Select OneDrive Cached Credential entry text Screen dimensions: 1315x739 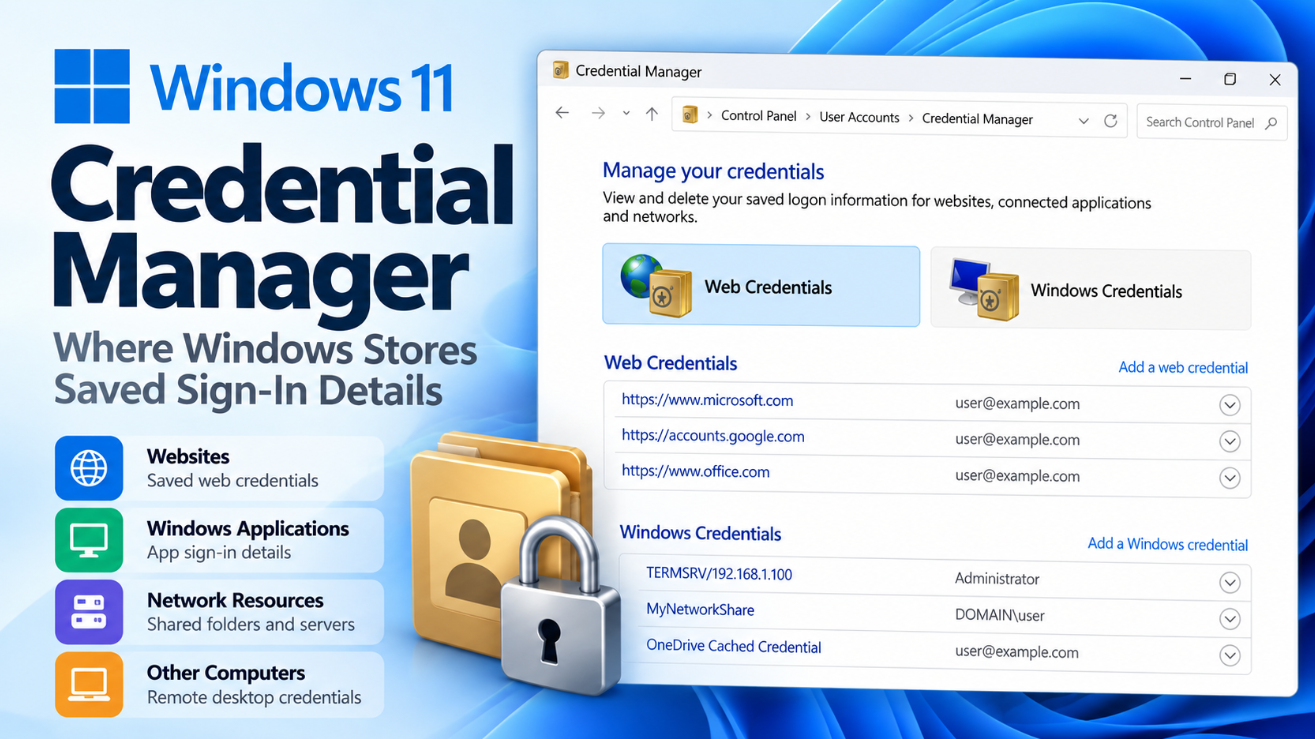click(x=733, y=646)
